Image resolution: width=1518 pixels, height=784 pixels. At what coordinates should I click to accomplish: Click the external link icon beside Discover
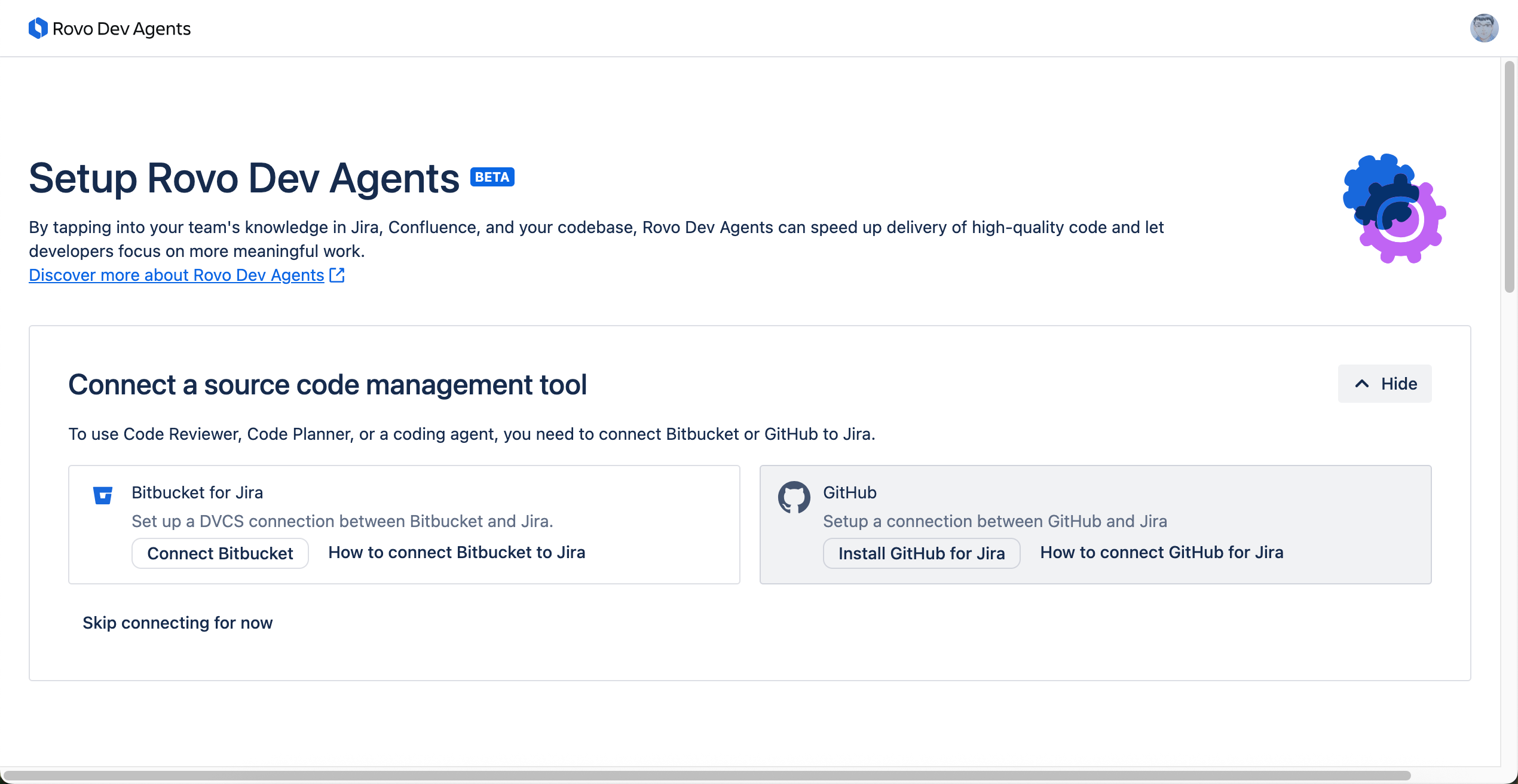pyautogui.click(x=337, y=275)
